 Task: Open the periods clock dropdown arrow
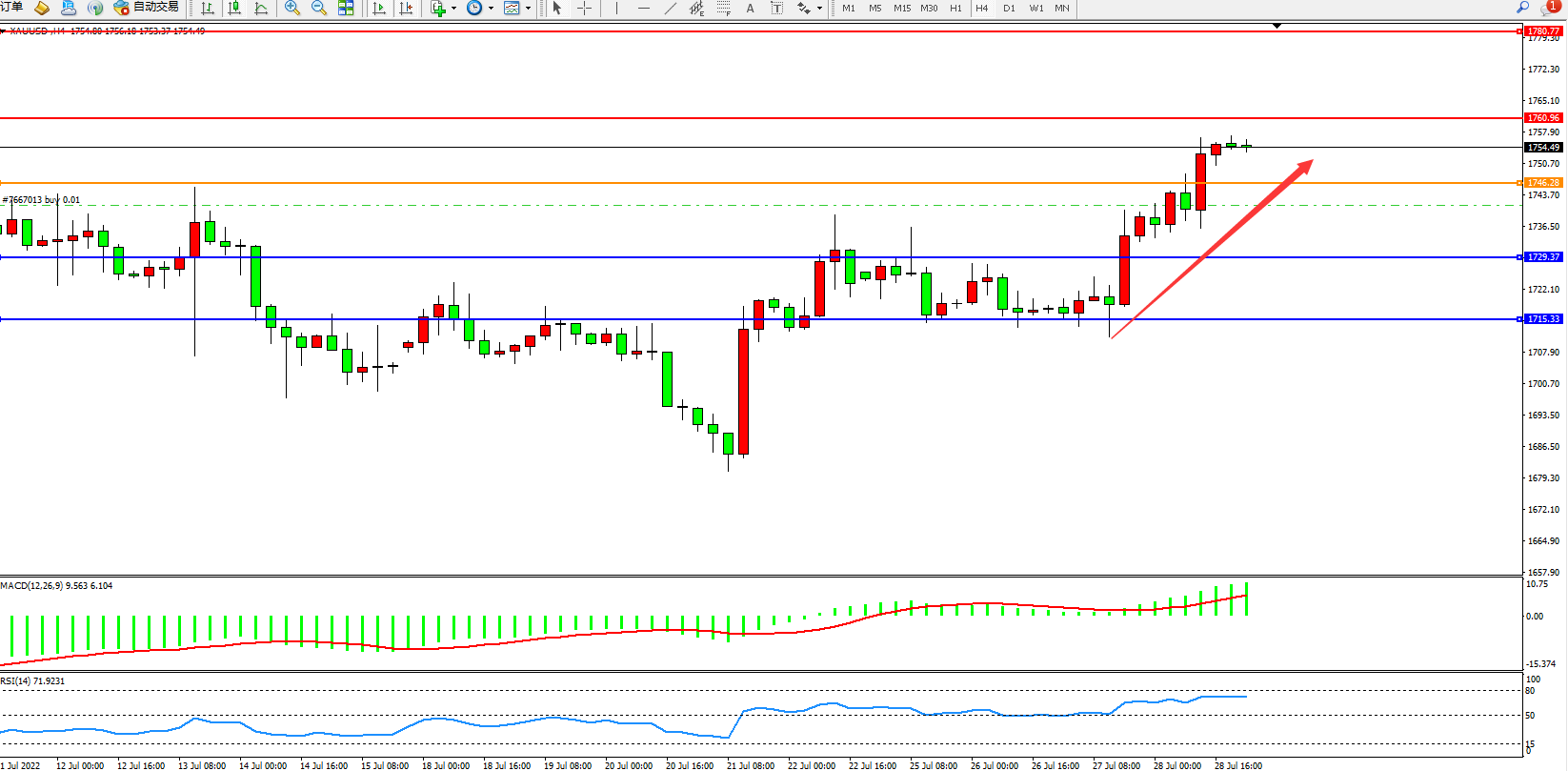[x=492, y=8]
